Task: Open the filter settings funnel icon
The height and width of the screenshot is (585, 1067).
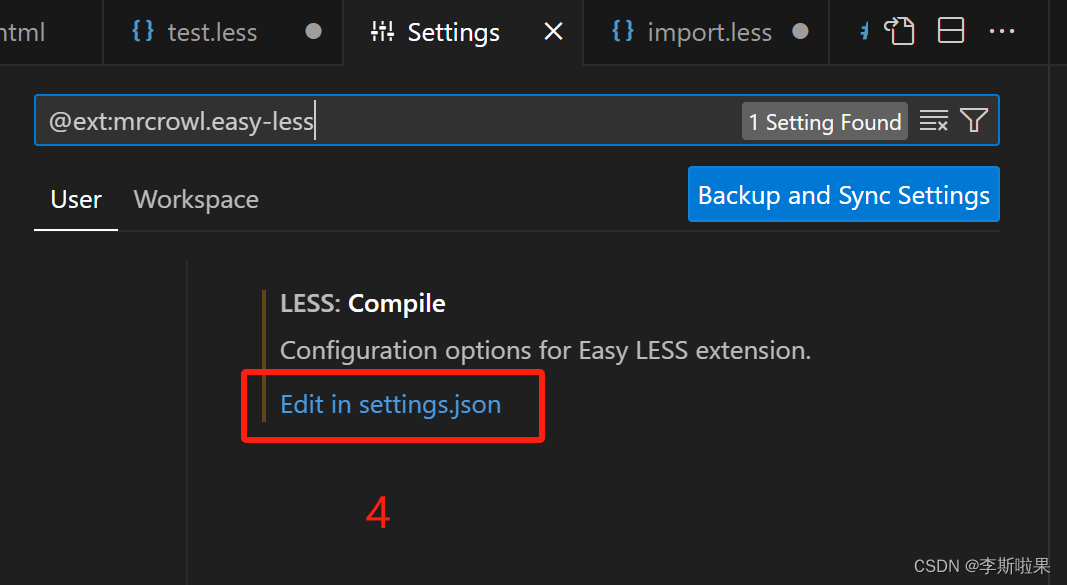Action: [974, 121]
